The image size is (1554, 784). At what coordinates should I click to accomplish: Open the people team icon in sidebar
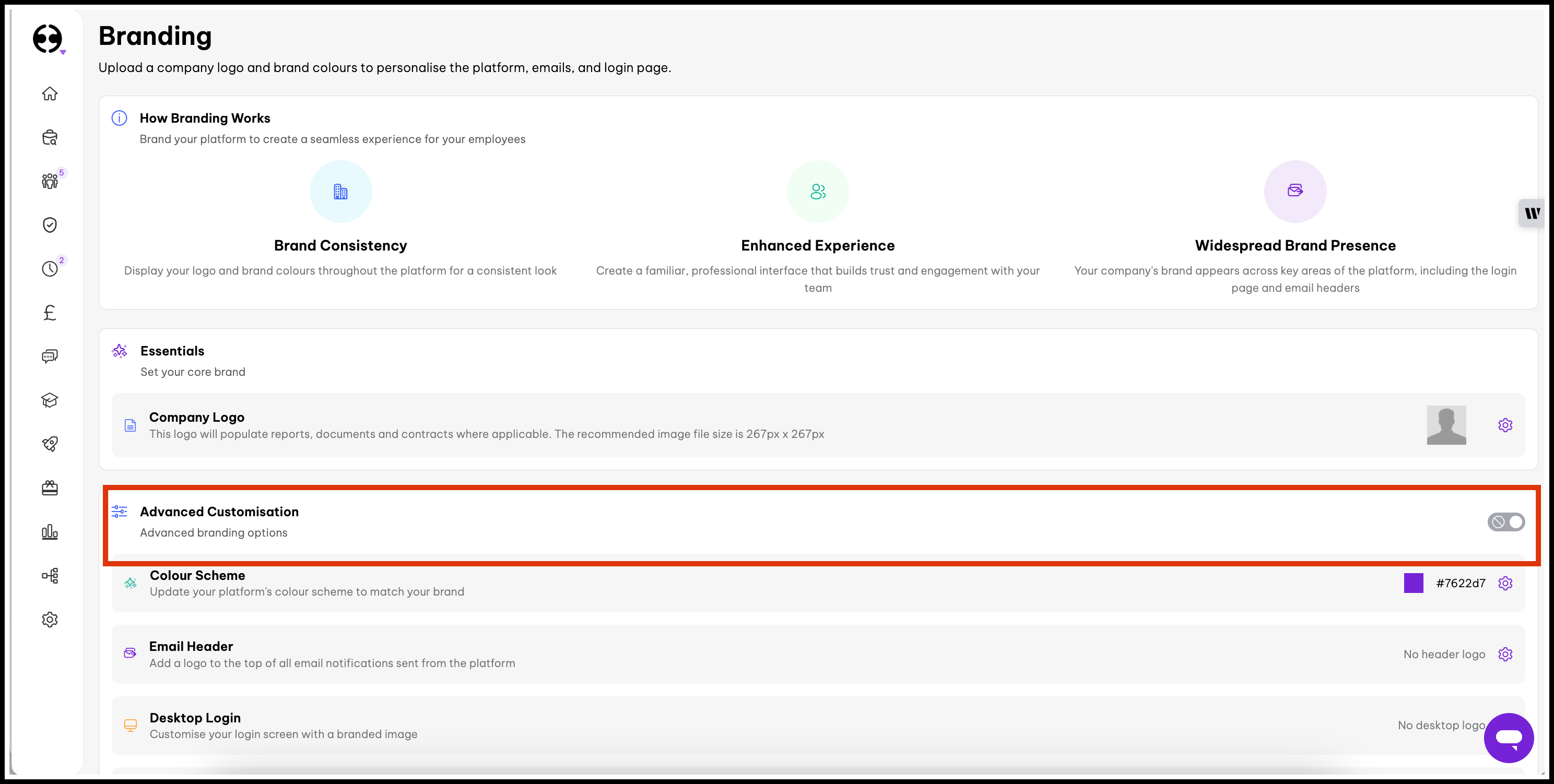[x=50, y=181]
